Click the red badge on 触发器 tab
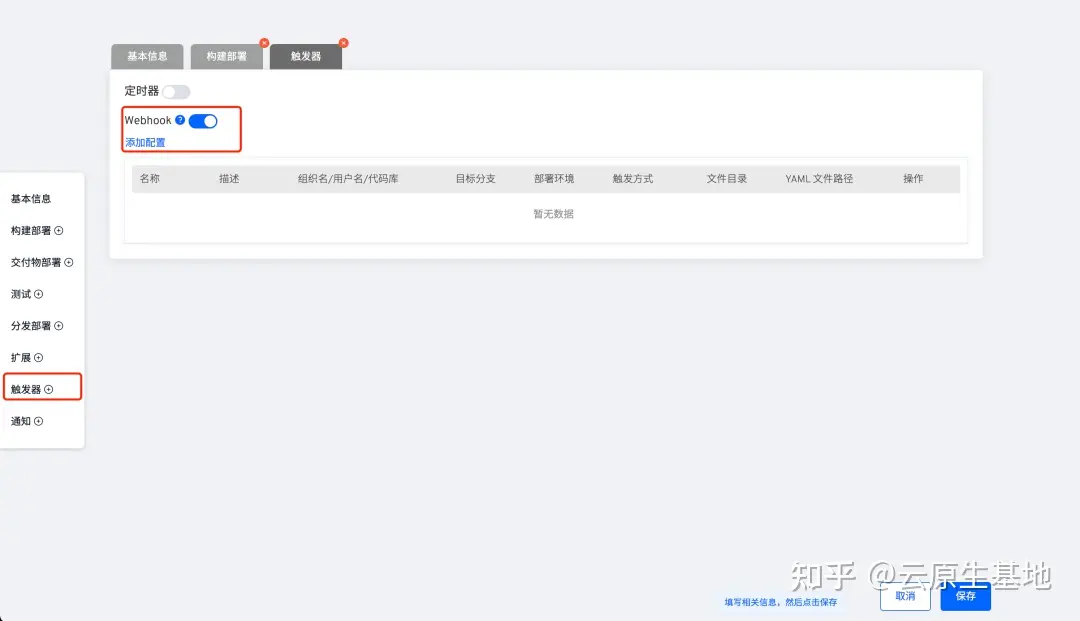The image size is (1080, 621). click(343, 43)
